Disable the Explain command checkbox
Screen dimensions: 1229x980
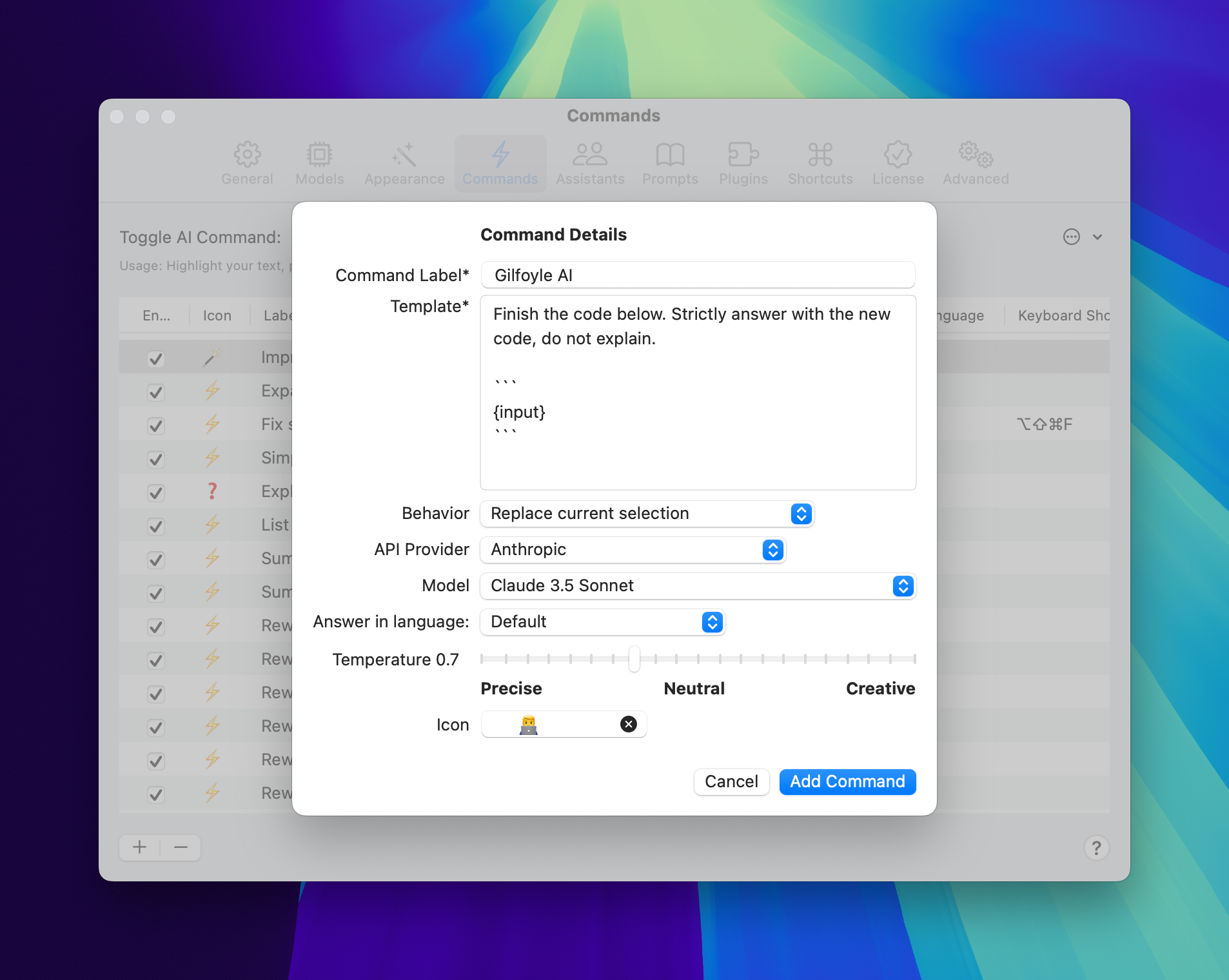[155, 493]
